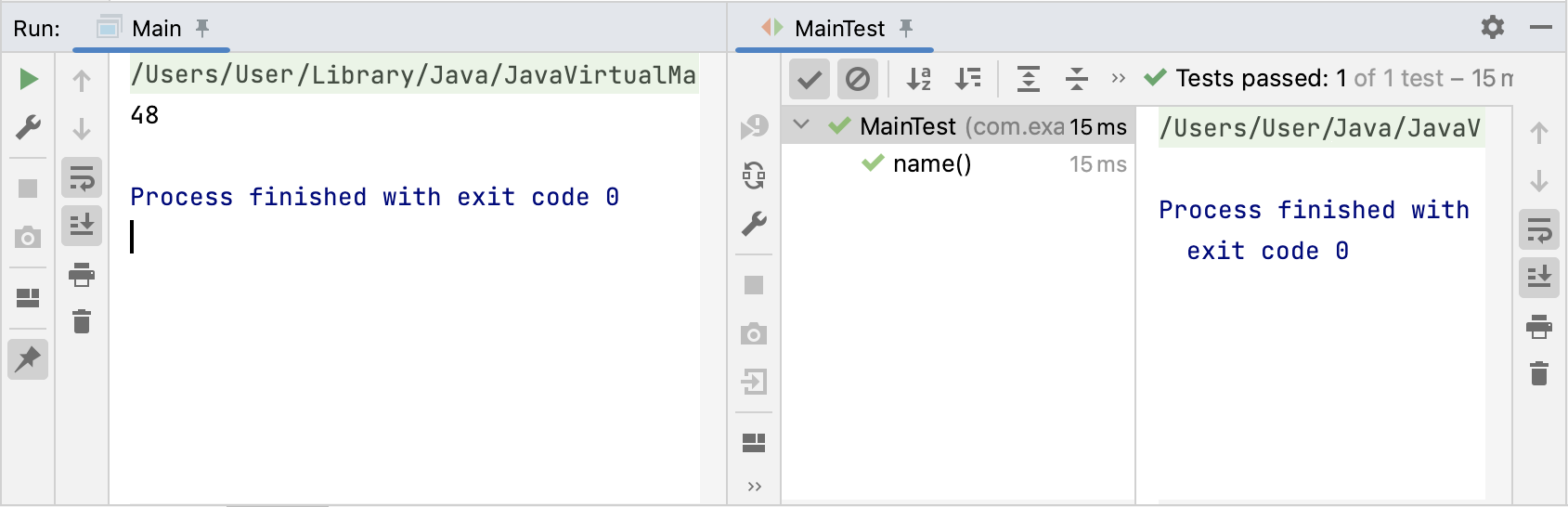Collapse all test tree nodes
This screenshot has width=1568, height=507.
(1077, 79)
